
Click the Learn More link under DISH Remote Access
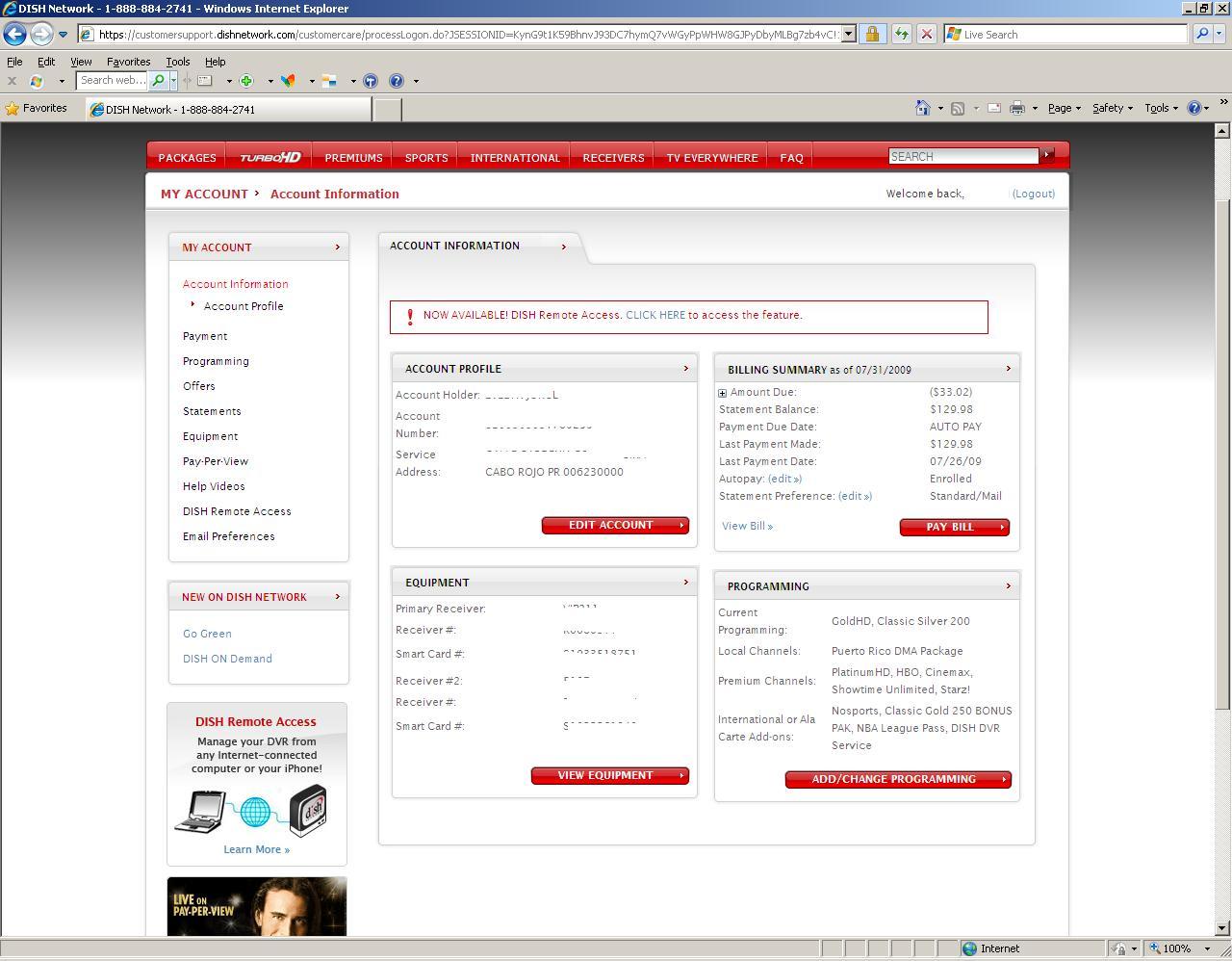coord(256,849)
